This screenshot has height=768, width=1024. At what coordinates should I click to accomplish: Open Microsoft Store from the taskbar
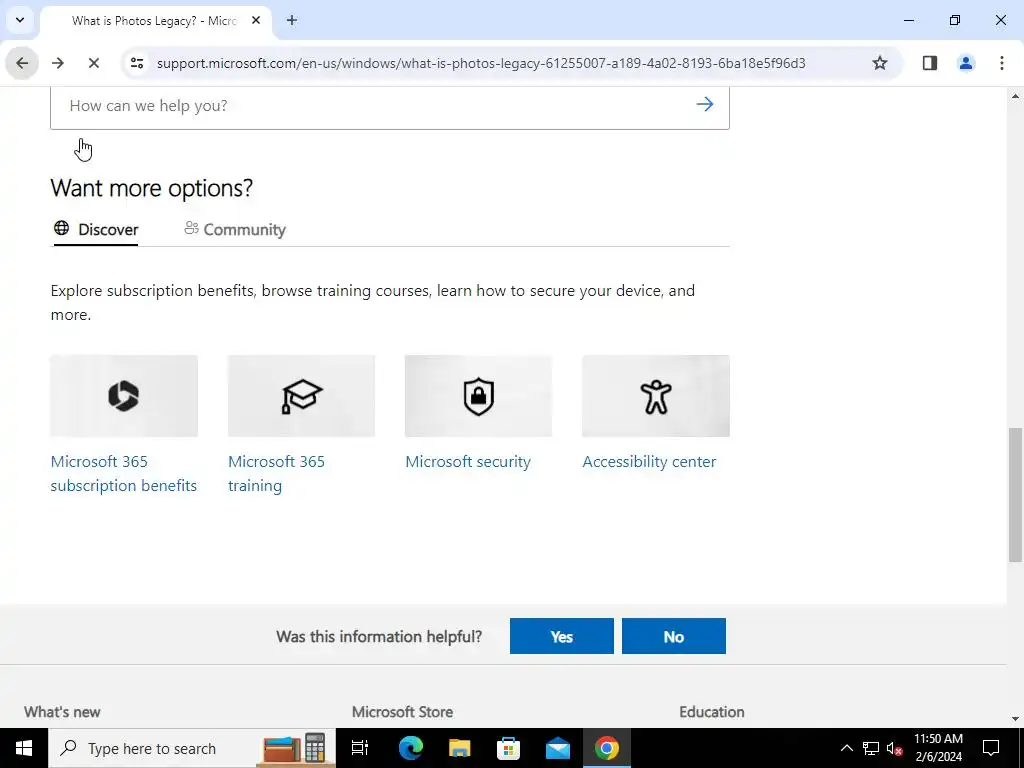tap(509, 748)
